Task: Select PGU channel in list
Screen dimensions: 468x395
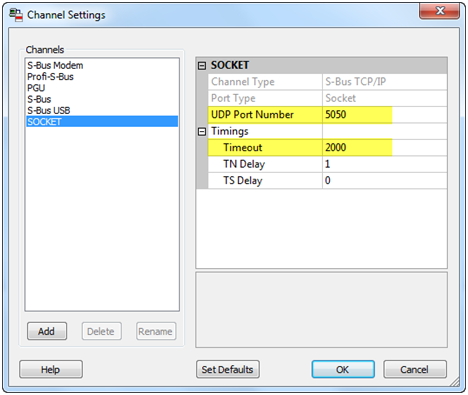Action: click(102, 88)
